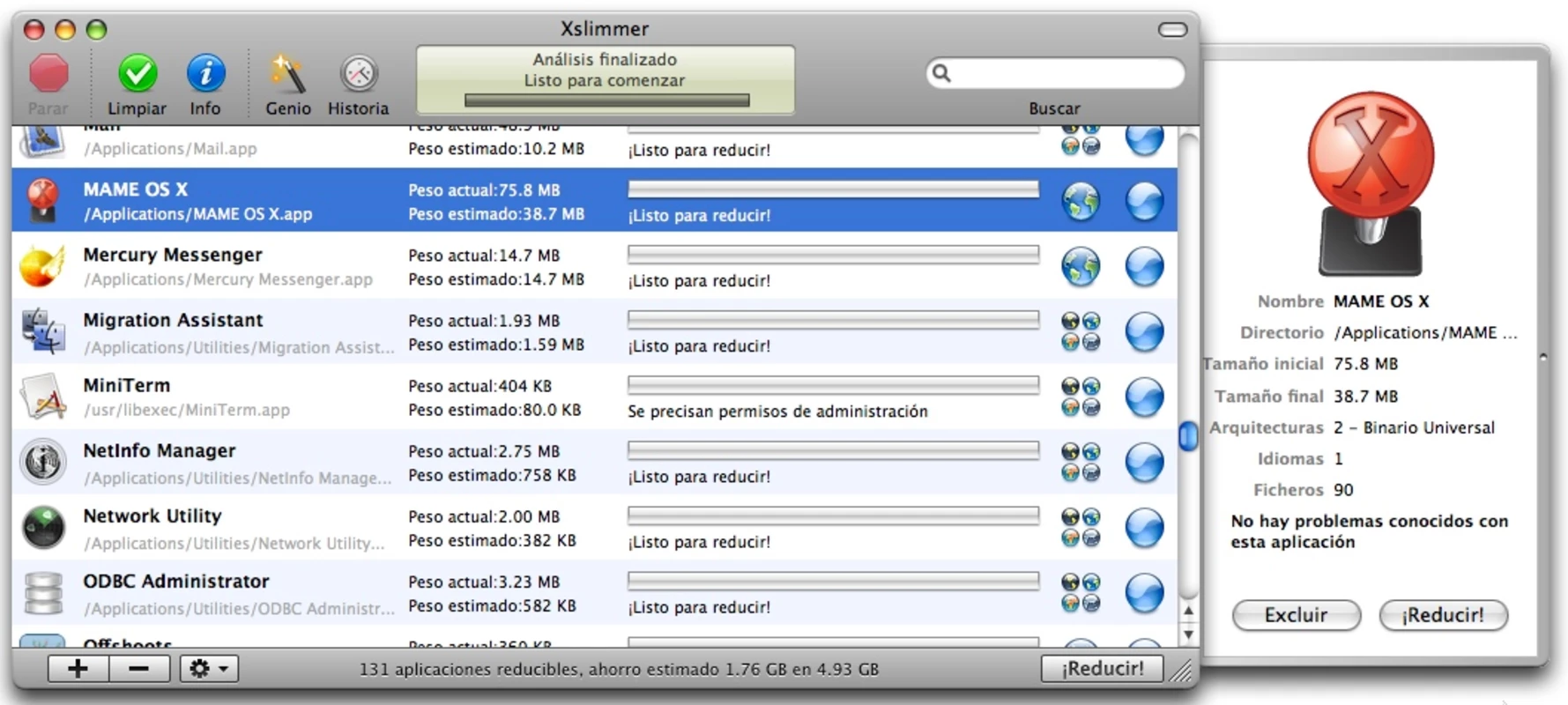Image resolution: width=1568 pixels, height=705 pixels.
Task: Click multi-globe languages icon in Network Utility row
Action: tap(1081, 527)
